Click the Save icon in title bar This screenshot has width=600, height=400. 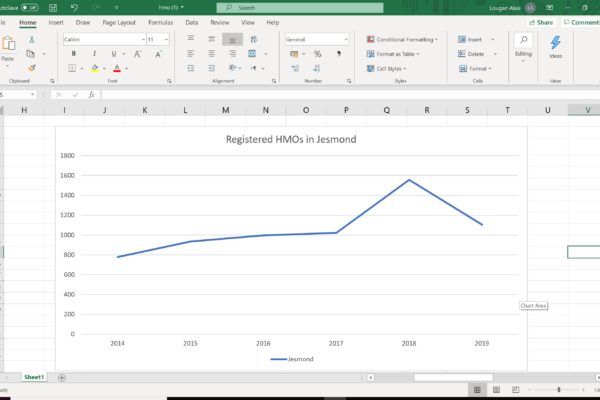(52, 7)
